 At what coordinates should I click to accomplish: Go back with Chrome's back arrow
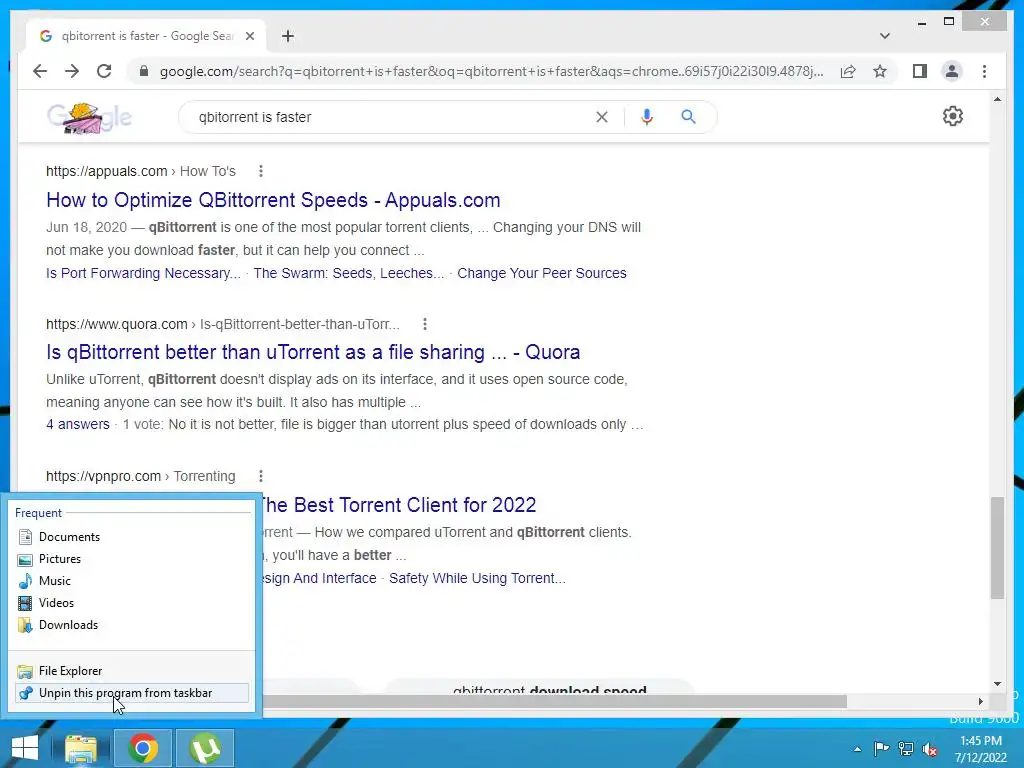point(40,71)
